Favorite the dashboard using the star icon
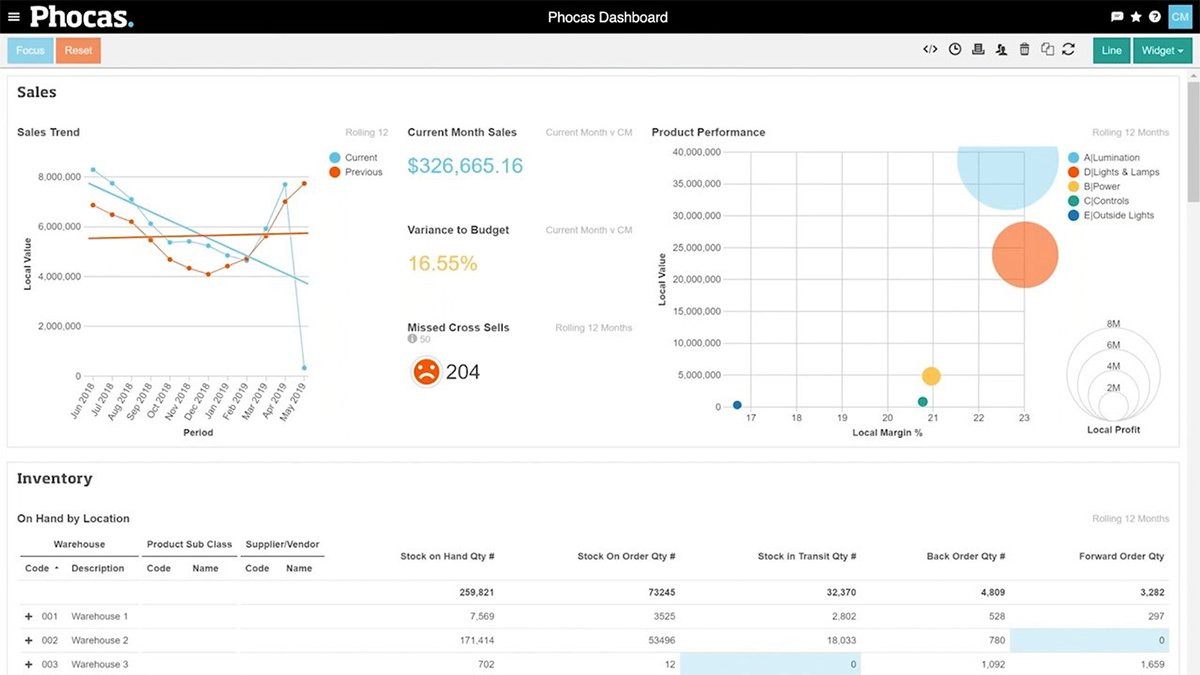The height and width of the screenshot is (675, 1200). tap(1135, 16)
